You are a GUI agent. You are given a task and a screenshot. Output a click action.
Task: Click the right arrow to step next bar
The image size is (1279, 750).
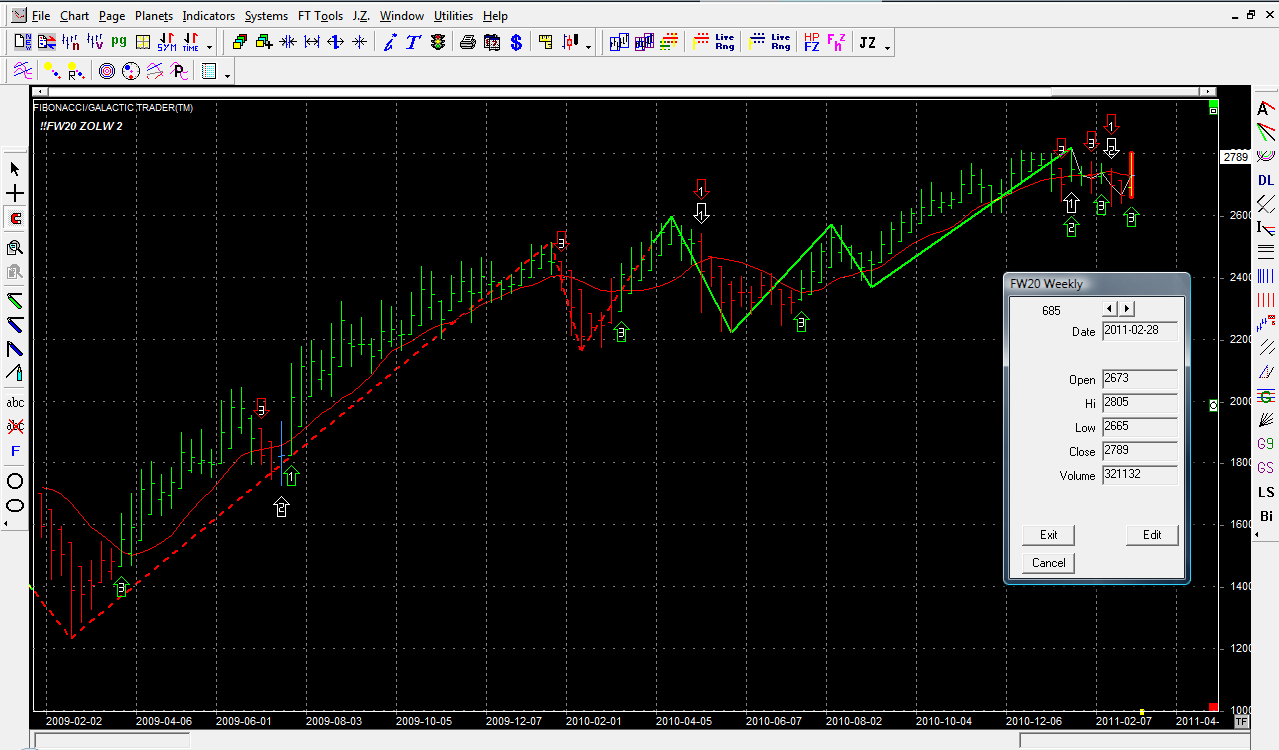(x=1127, y=309)
